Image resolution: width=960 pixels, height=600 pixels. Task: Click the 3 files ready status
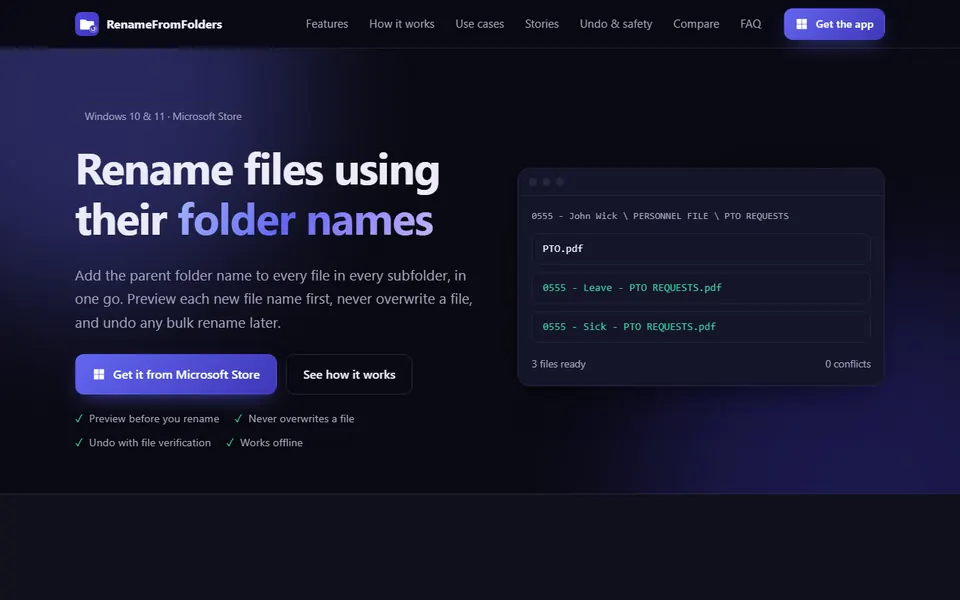pyautogui.click(x=558, y=364)
